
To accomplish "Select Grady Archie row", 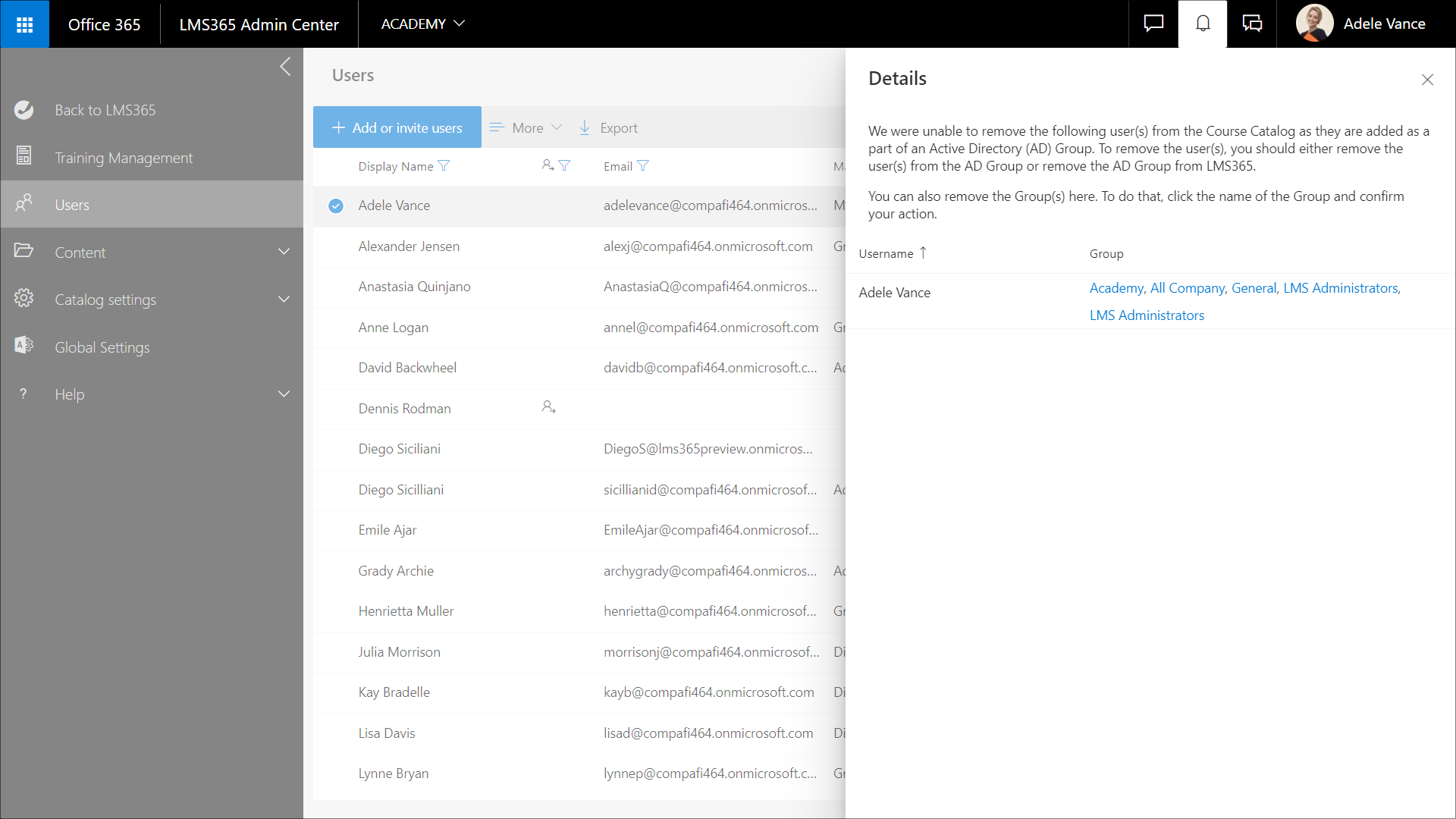I will 579,571.
